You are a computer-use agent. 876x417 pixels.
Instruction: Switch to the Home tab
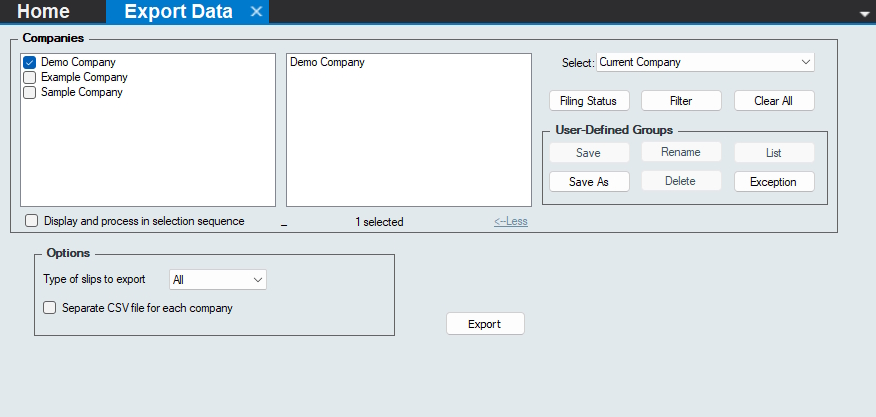44,12
